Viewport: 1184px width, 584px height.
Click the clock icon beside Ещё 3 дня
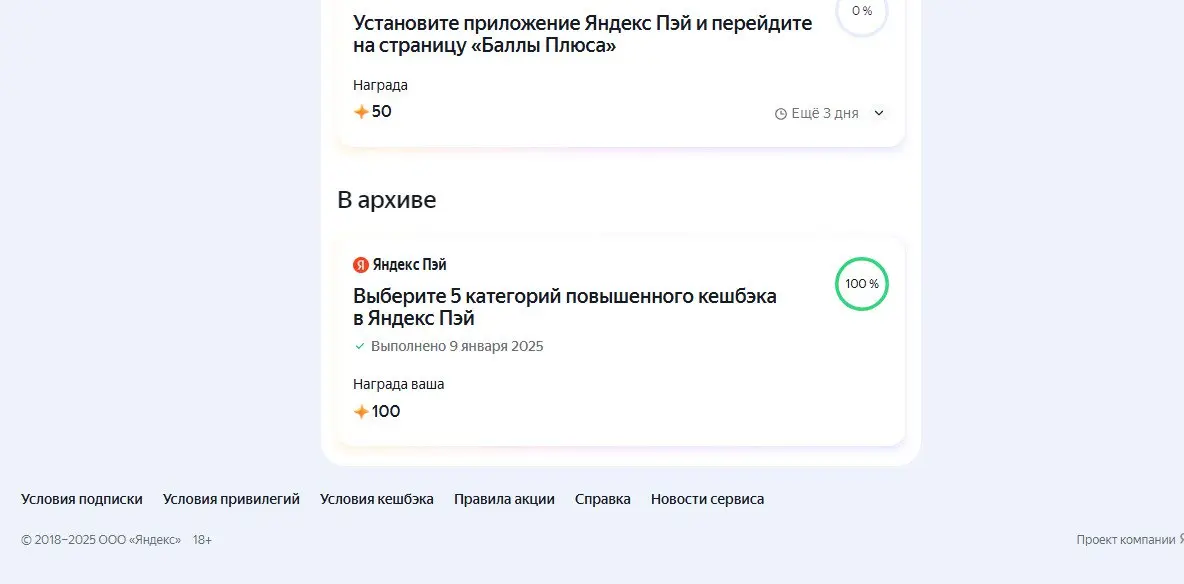click(x=781, y=114)
